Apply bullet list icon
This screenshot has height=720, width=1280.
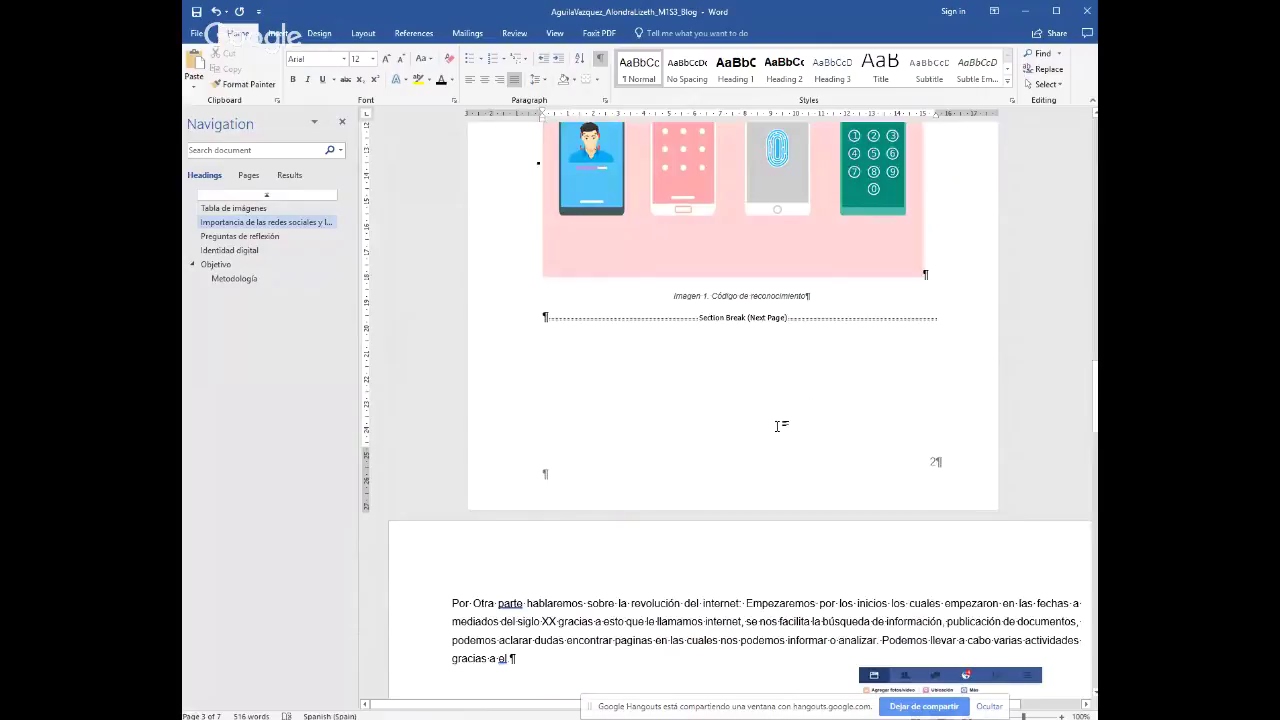tap(470, 59)
